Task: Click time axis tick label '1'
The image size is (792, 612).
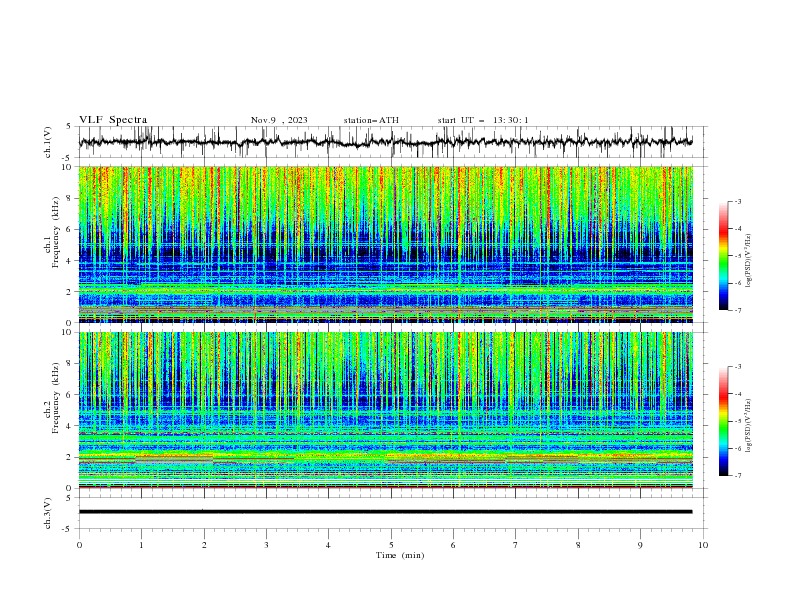Action: click(141, 545)
